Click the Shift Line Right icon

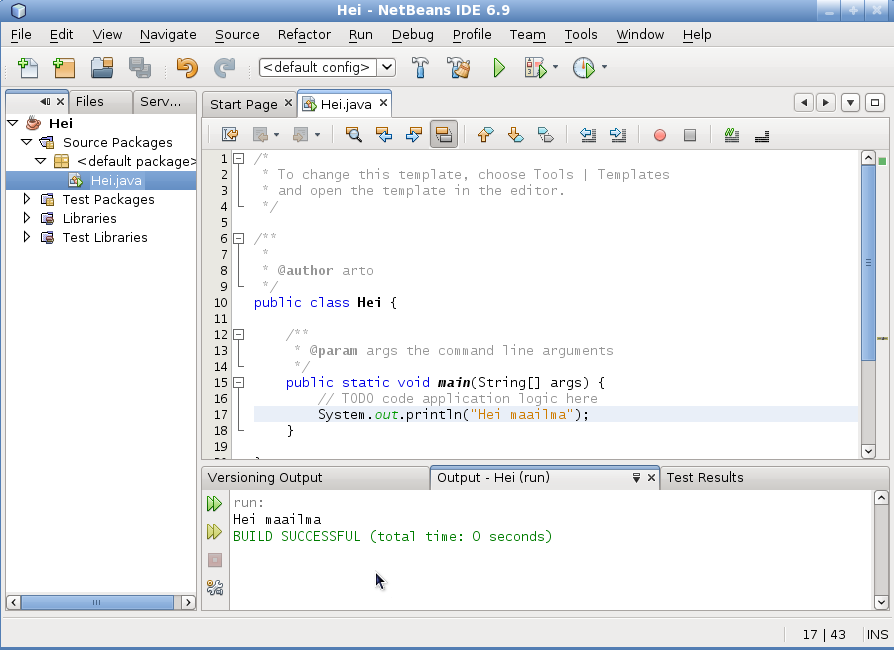click(618, 135)
